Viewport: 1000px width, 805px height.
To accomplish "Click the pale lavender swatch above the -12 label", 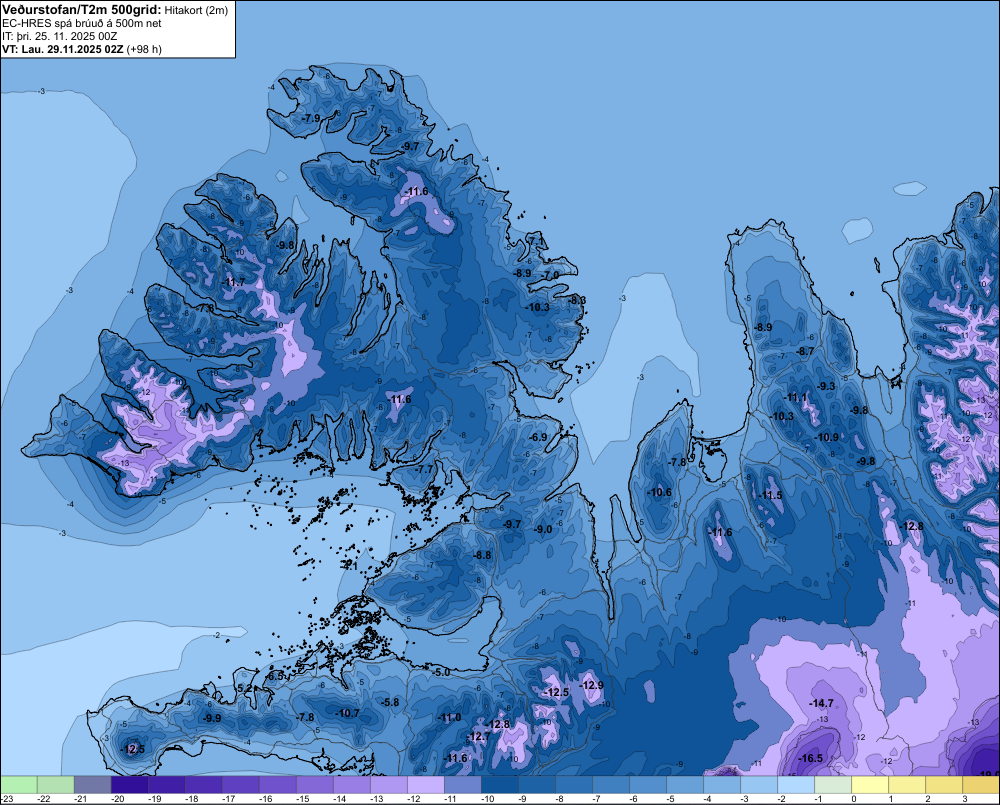I will point(425,784).
